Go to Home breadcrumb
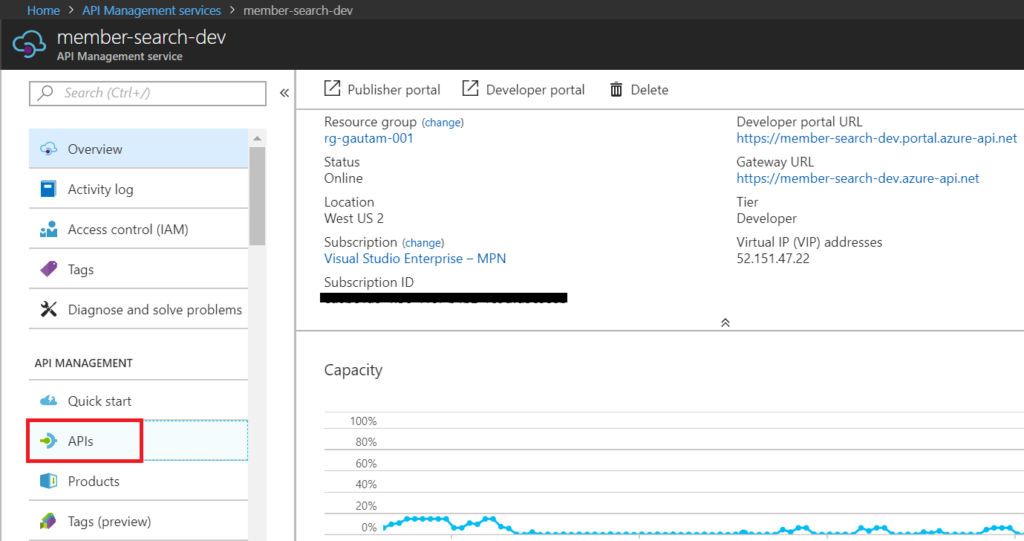The image size is (1024, 541). 43,10
